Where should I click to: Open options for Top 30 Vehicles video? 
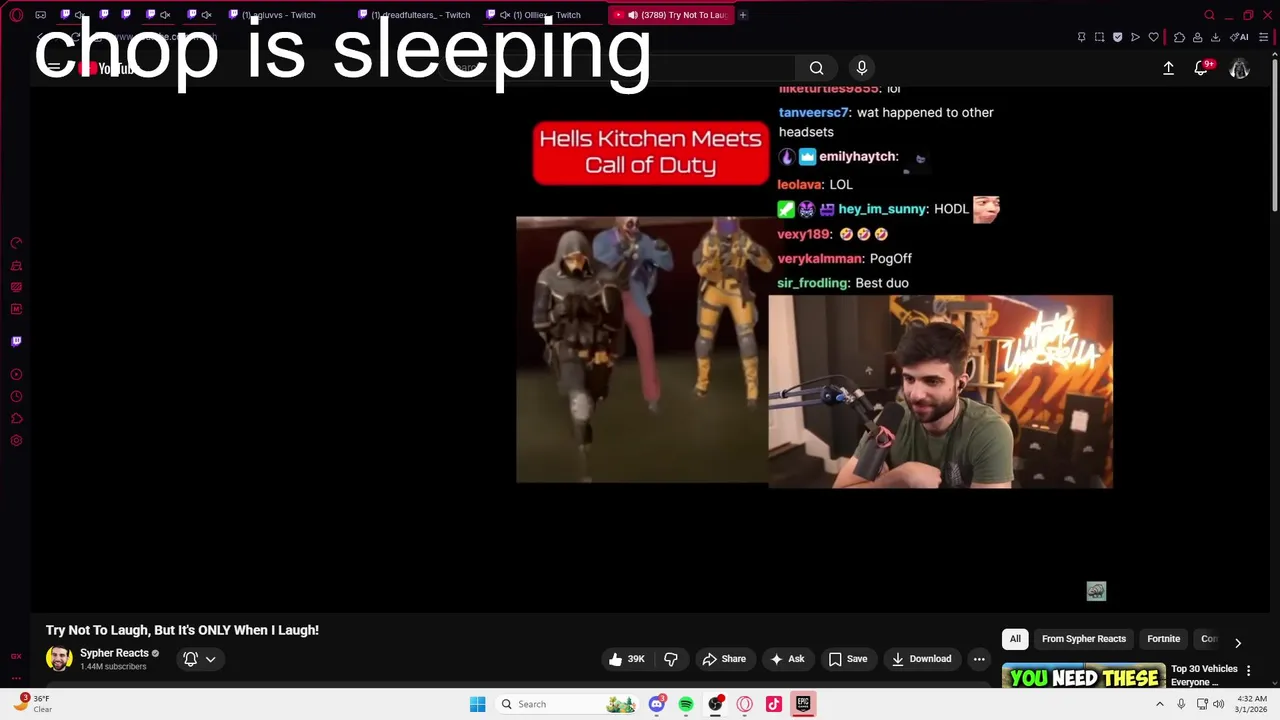coord(1248,671)
